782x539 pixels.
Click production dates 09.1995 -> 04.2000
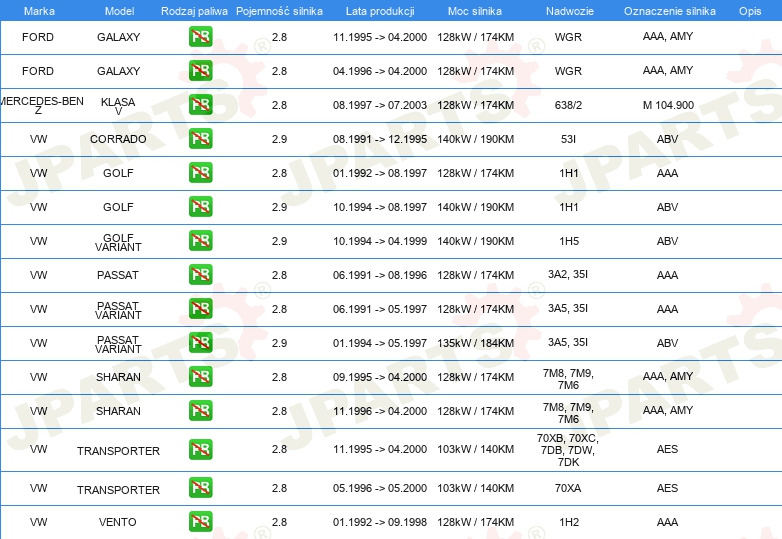tap(380, 377)
